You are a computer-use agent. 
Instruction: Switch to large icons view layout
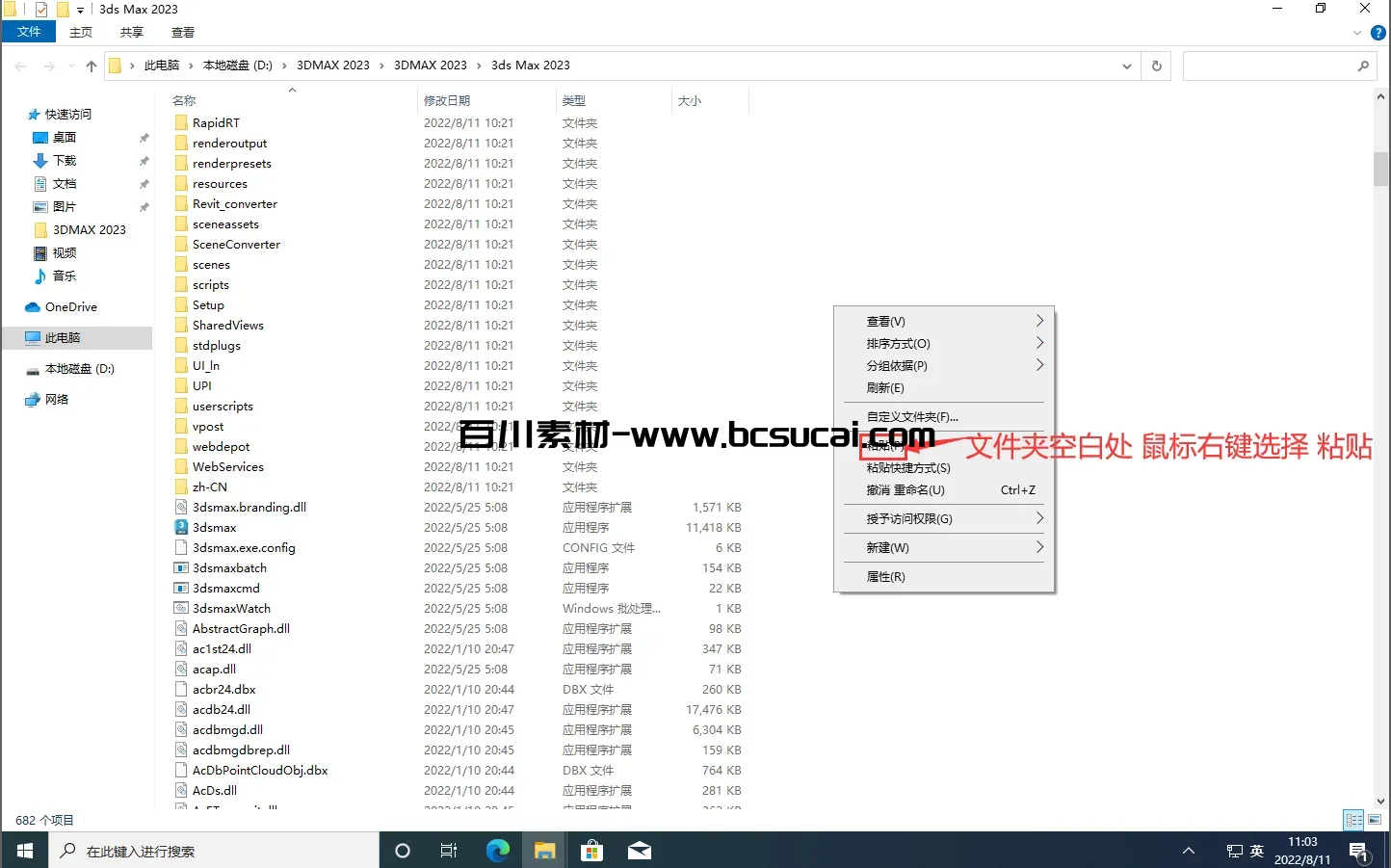[1375, 820]
